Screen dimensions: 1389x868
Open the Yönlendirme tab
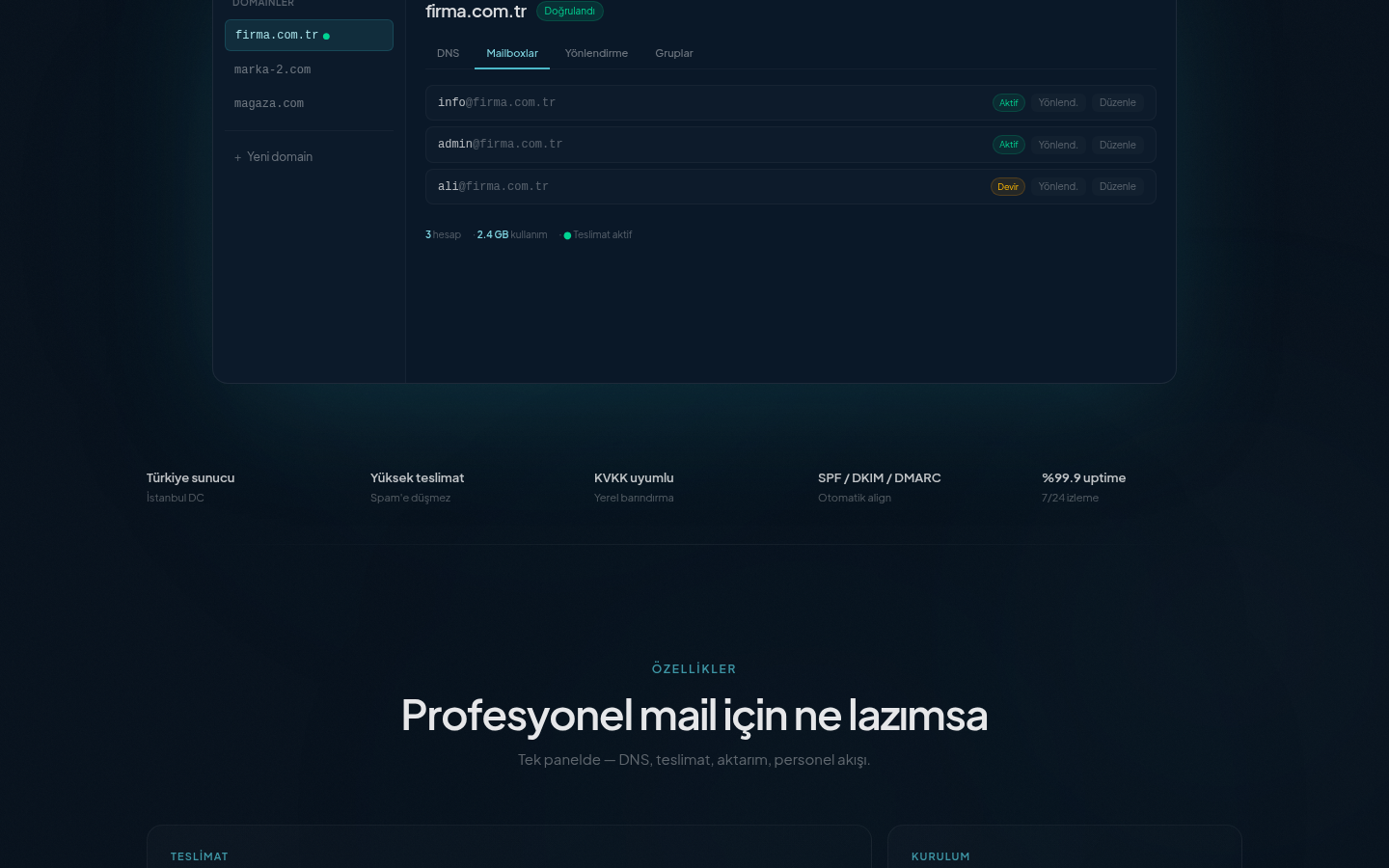[x=596, y=53]
